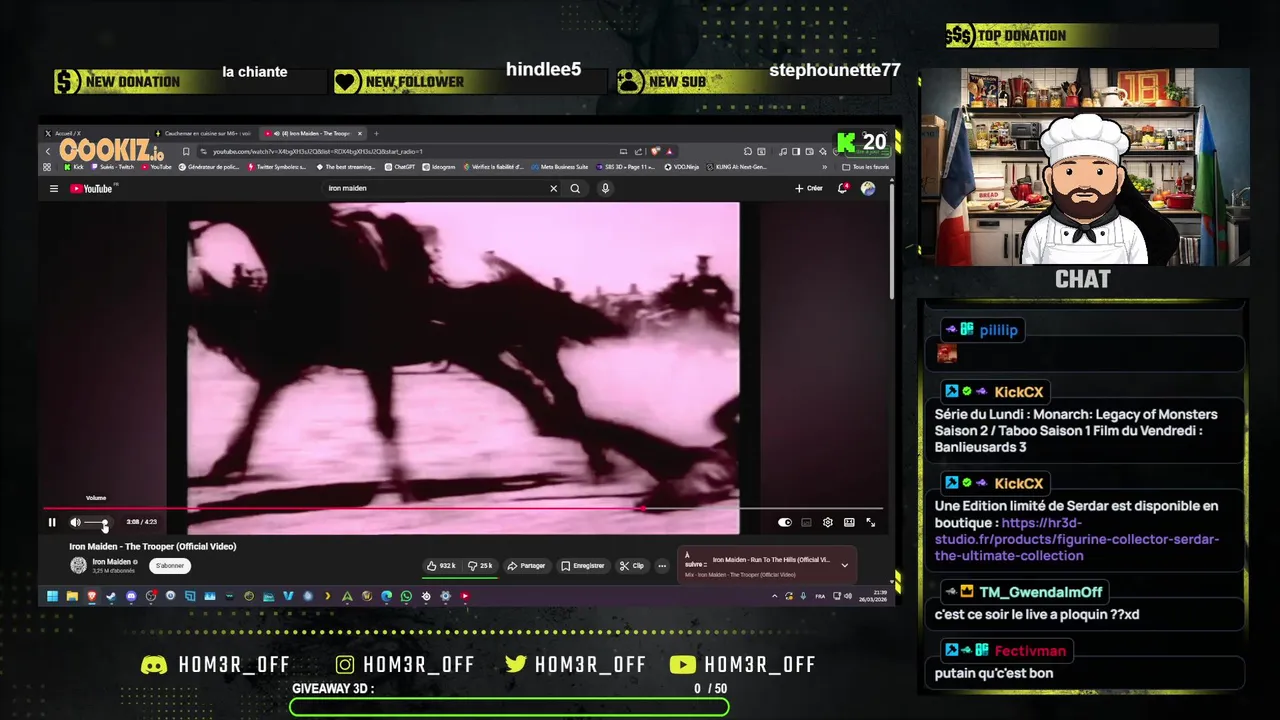Open Steam from the taskbar

click(x=111, y=596)
